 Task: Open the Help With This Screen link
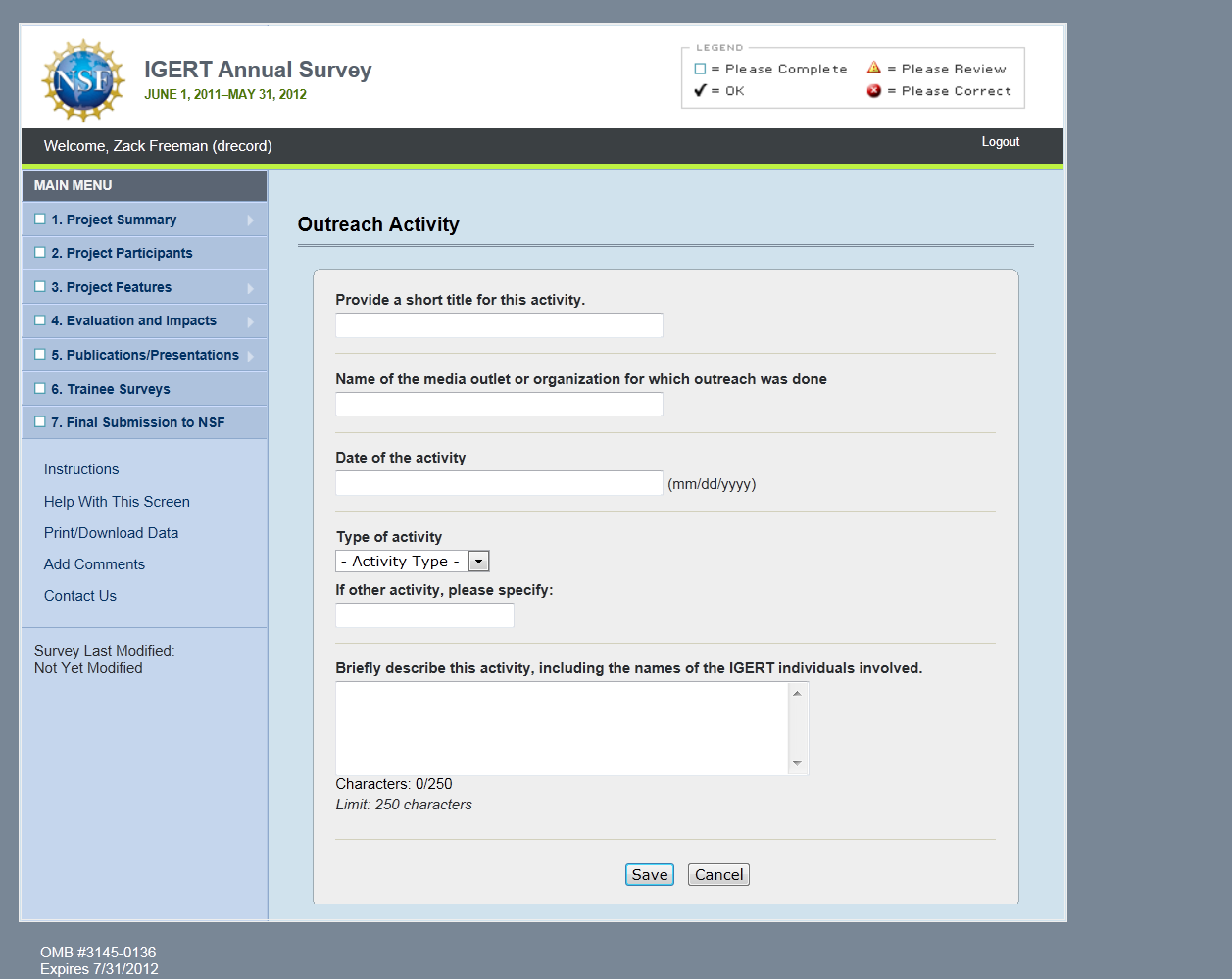pyautogui.click(x=117, y=502)
